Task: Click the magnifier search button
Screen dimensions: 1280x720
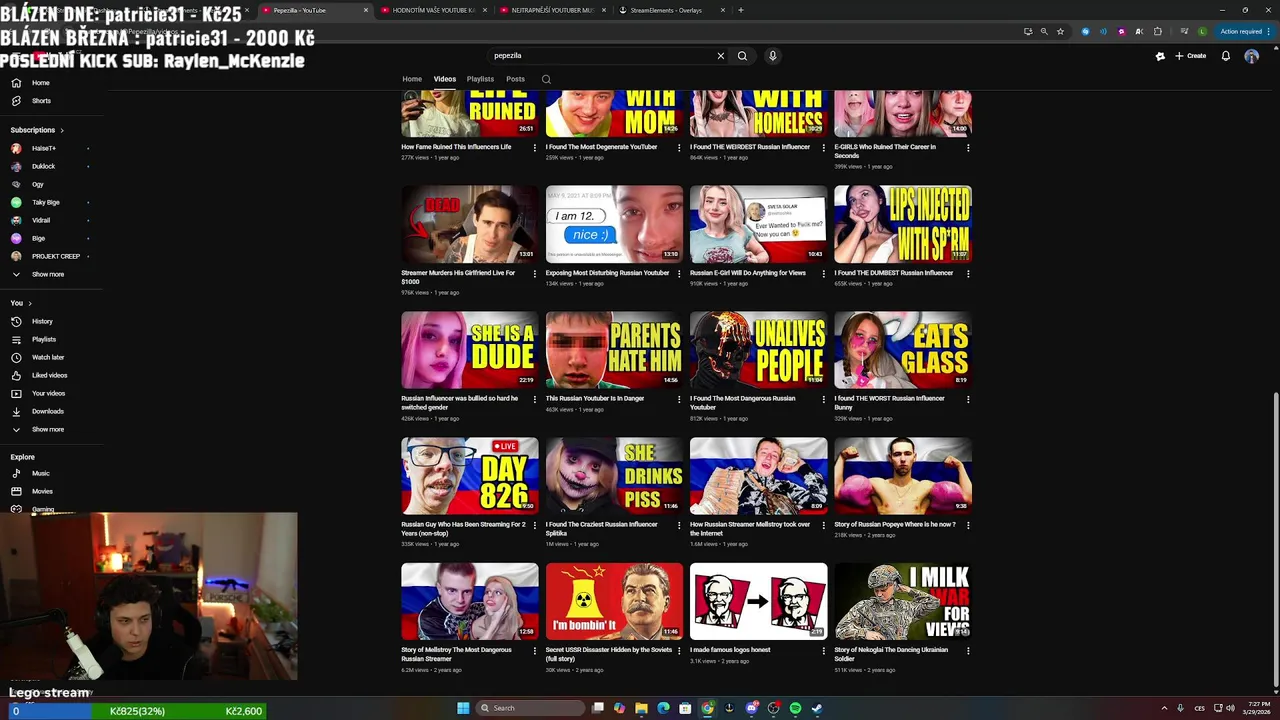Action: tap(742, 56)
